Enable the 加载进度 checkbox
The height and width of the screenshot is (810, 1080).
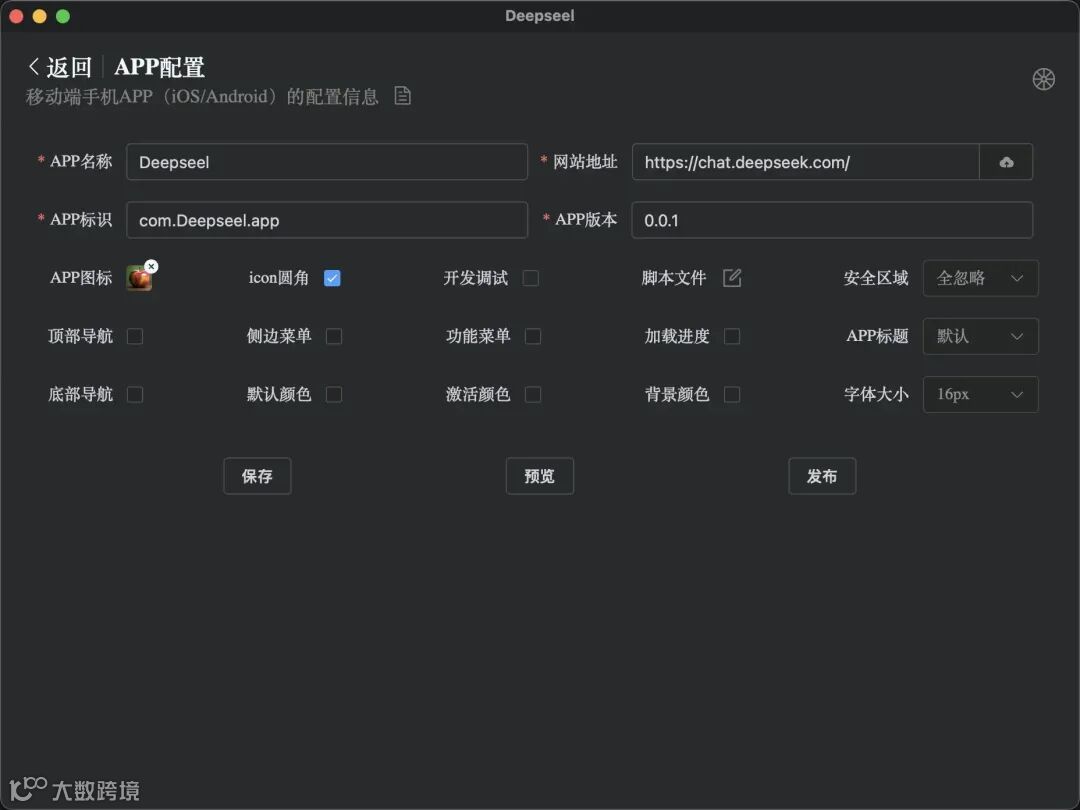(x=731, y=336)
